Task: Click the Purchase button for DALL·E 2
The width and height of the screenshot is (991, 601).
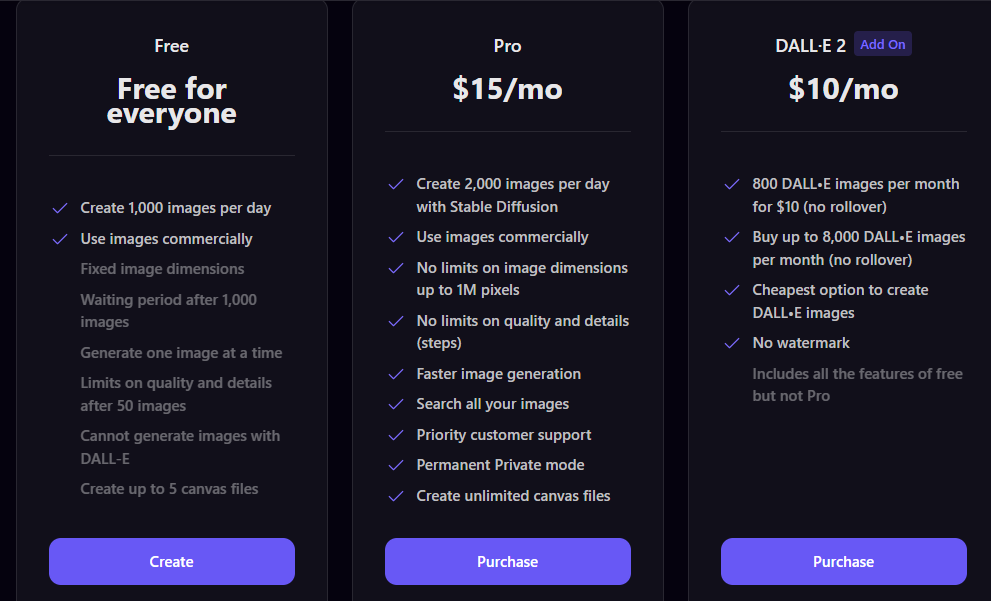Action: coord(844,561)
